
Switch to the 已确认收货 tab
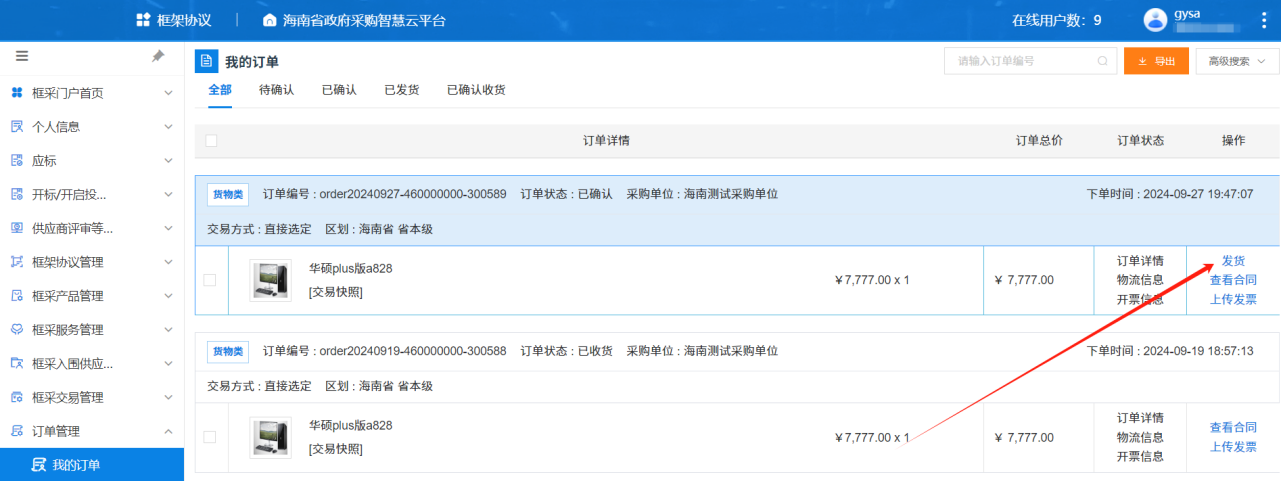(476, 90)
